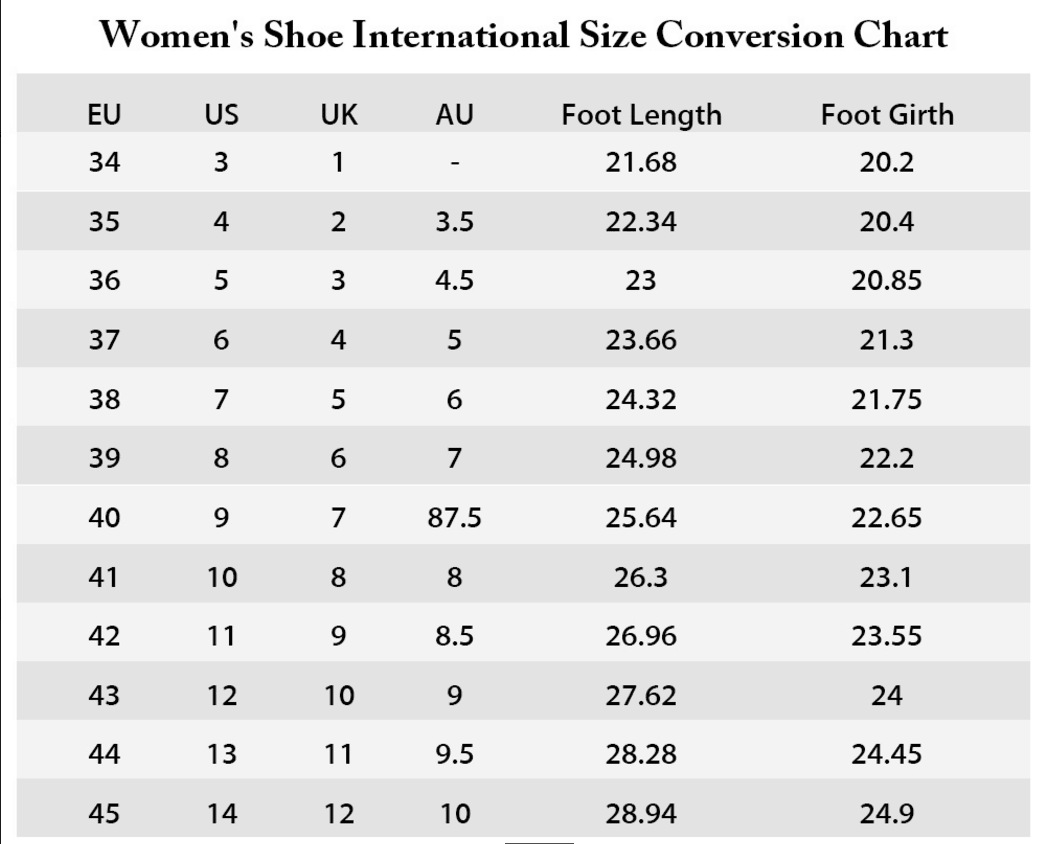Click the foot length value 21.68

[641, 161]
